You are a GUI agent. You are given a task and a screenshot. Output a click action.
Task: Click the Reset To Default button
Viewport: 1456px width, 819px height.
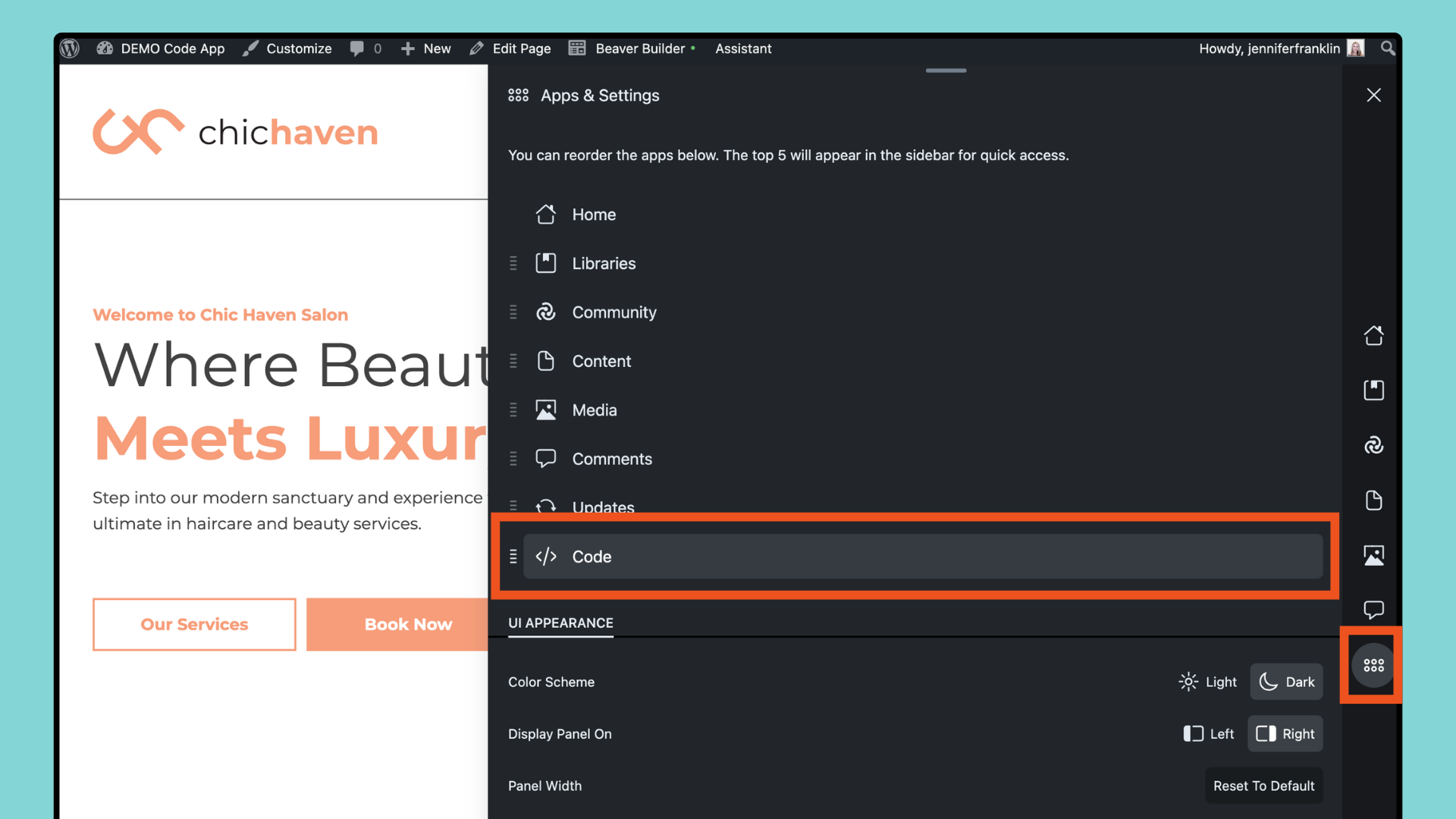(x=1263, y=786)
